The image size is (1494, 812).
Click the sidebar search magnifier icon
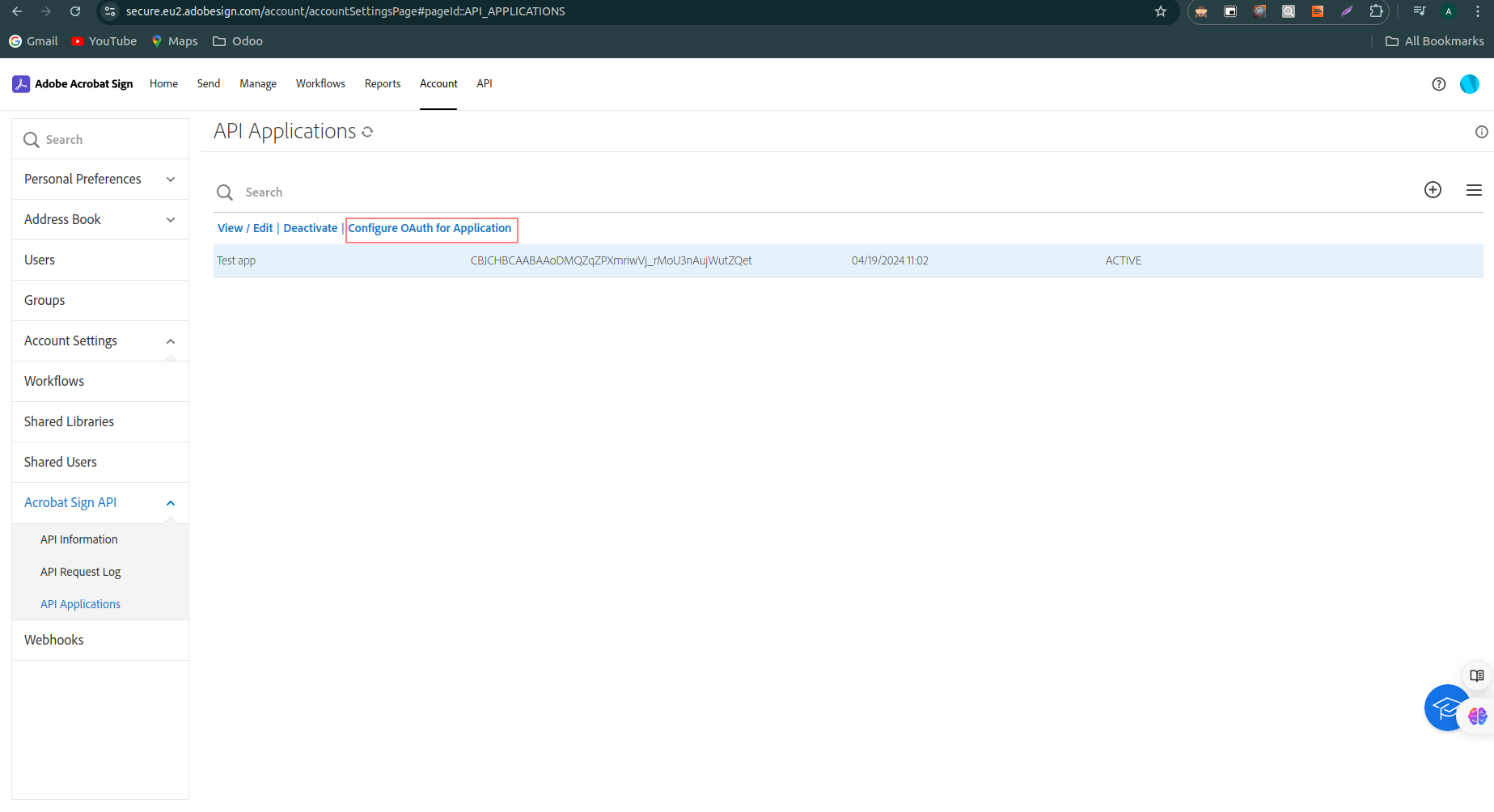click(32, 140)
